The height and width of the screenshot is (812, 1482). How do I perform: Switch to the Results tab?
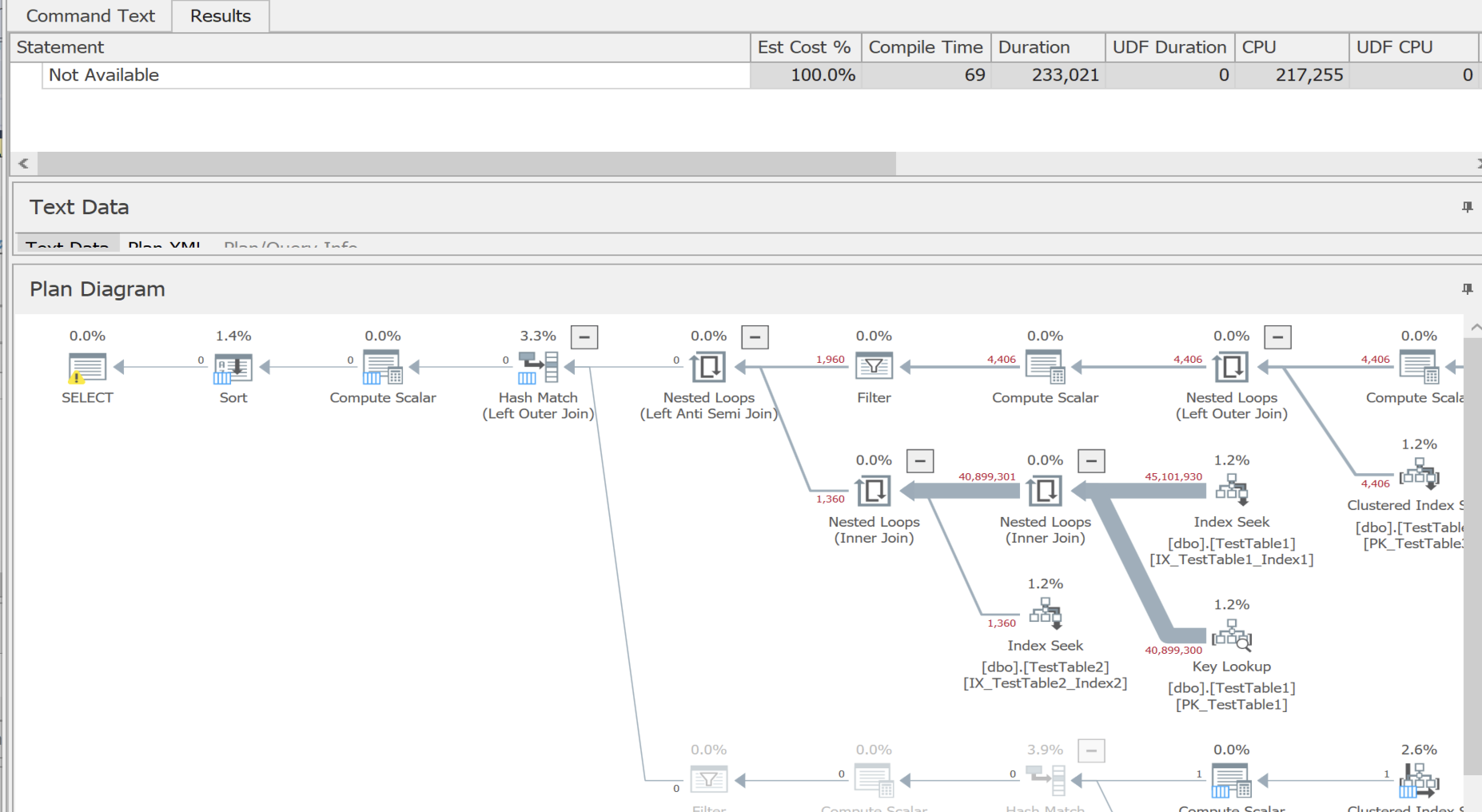221,16
